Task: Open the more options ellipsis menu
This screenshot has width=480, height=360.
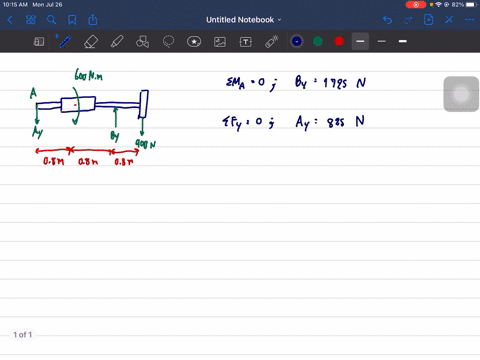Action: (469, 20)
